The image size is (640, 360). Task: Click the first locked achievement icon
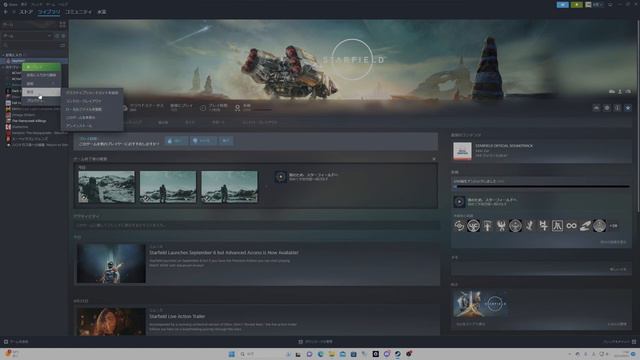(459, 226)
